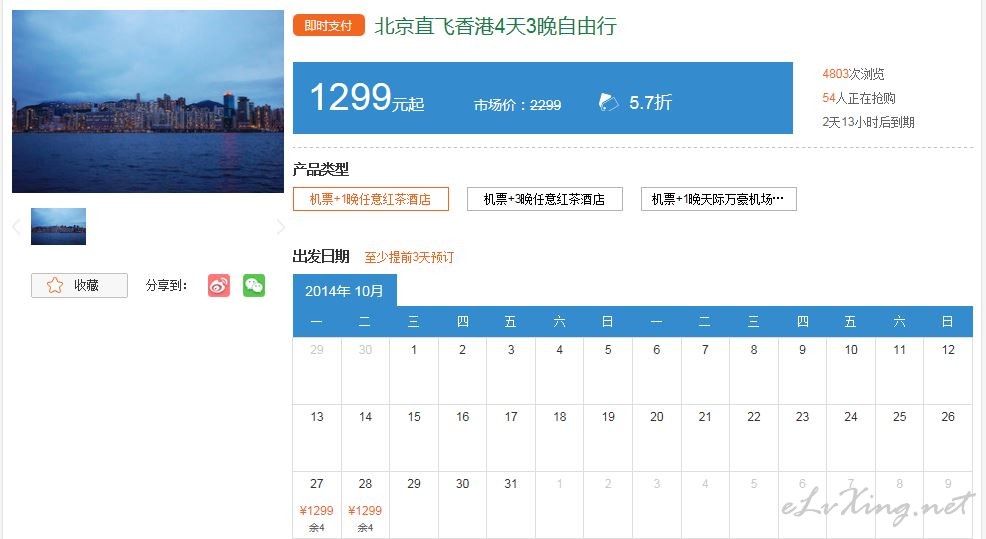Click calendar date 15 in October
986x539 pixels.
pos(414,438)
